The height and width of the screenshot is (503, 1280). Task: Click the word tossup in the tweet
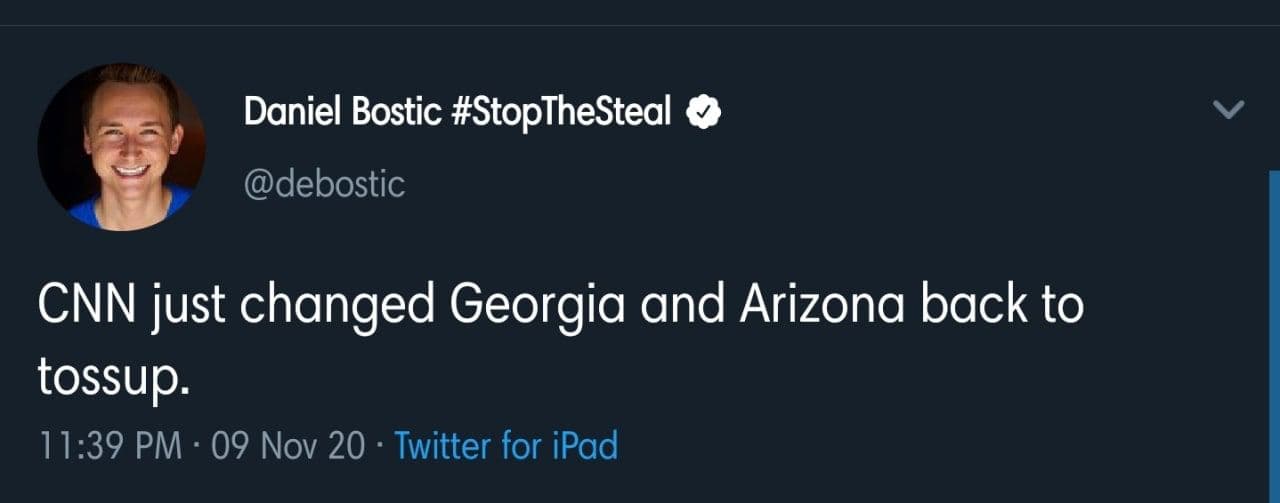point(108,377)
